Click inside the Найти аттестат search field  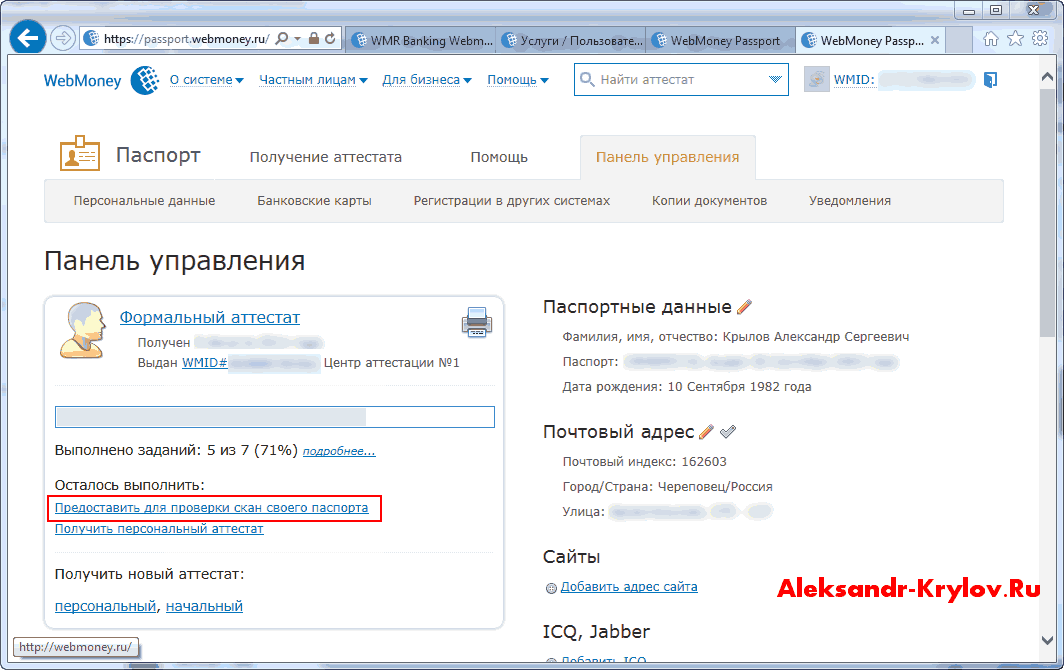pos(681,79)
